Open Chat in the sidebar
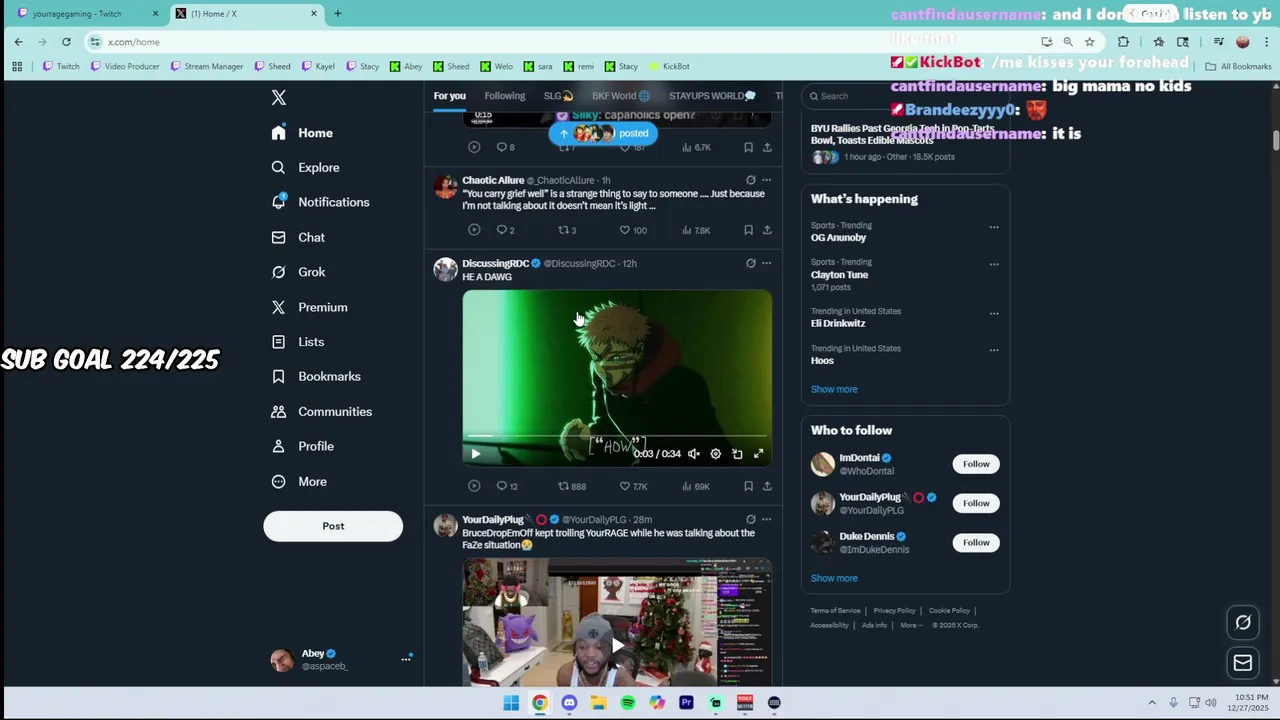This screenshot has width=1280, height=720. pos(299,237)
